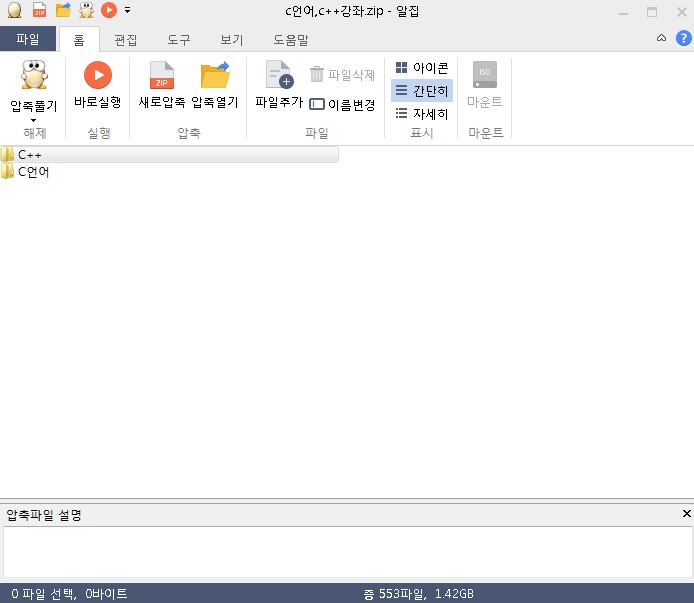The width and height of the screenshot is (694, 603).
Task: Click the 파일삭제 trash button
Action: (x=342, y=74)
